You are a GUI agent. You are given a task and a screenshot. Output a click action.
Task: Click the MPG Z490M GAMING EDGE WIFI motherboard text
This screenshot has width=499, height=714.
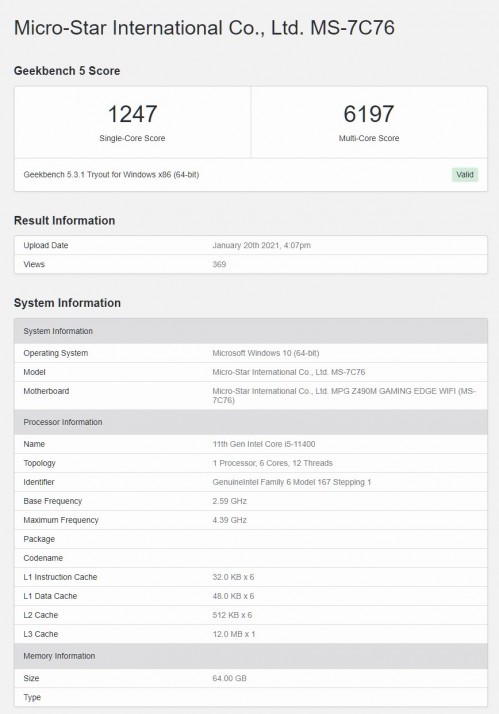coord(344,396)
